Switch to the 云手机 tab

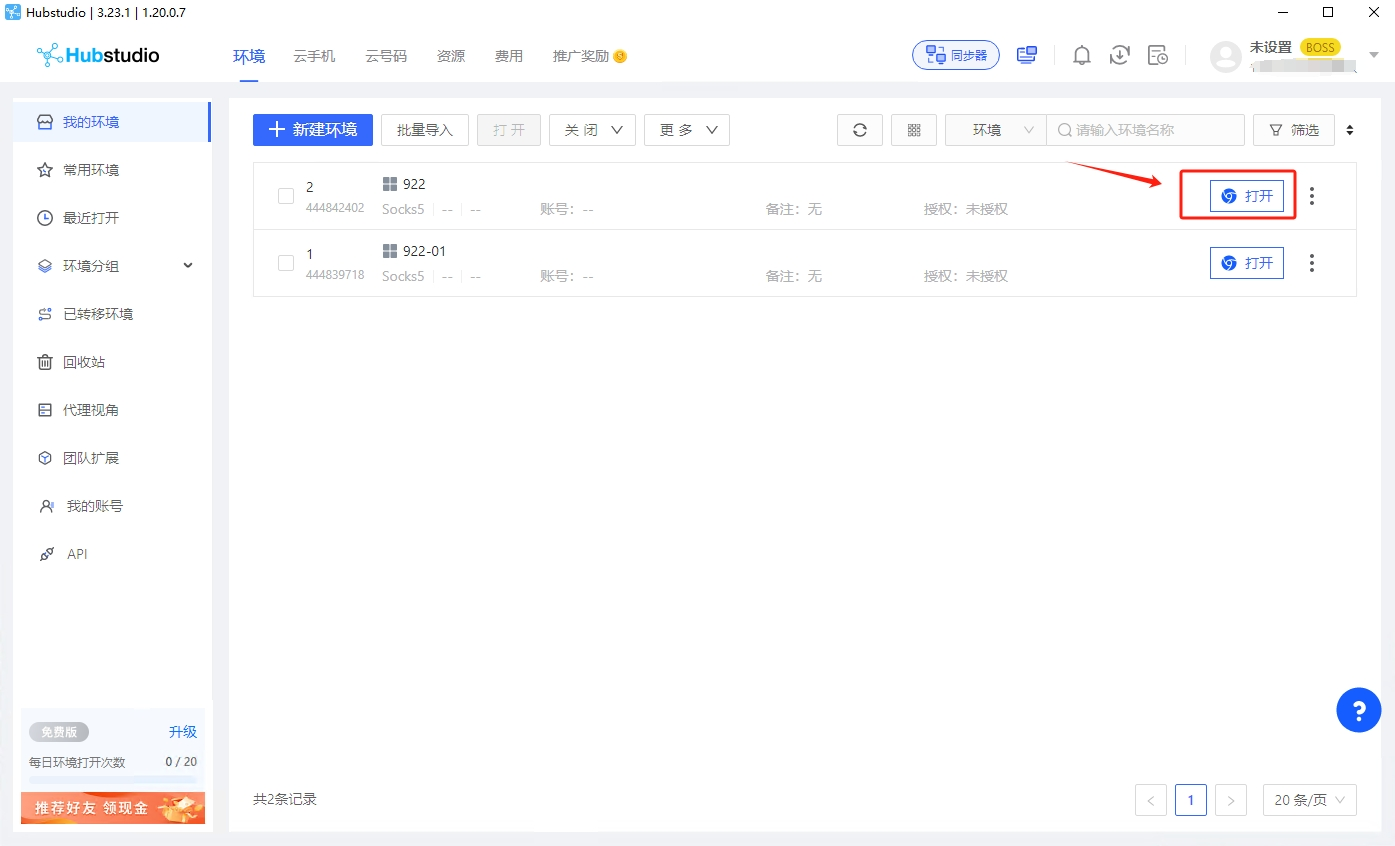click(314, 56)
